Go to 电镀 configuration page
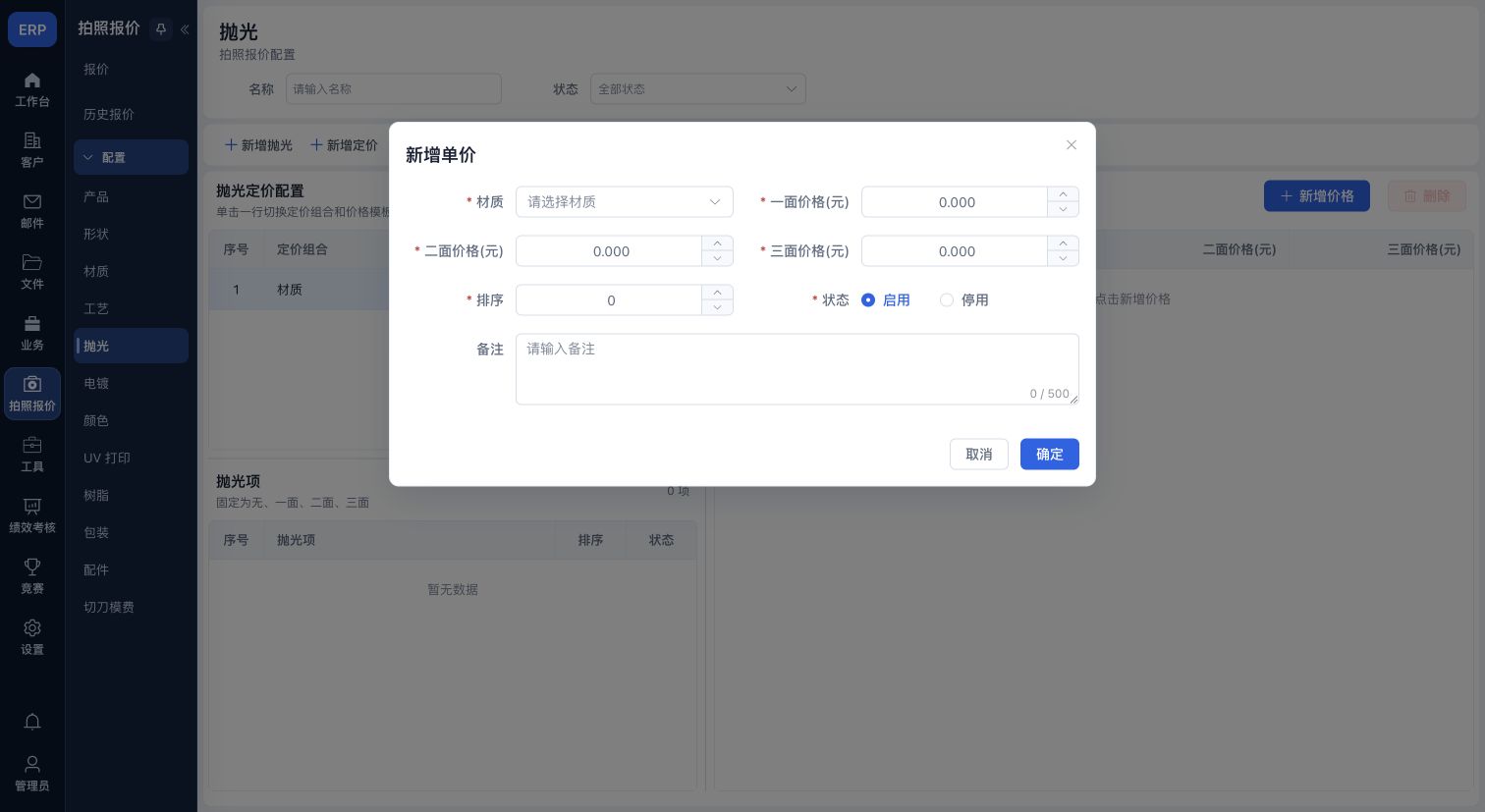Screen dimensions: 1485x812 tap(96, 383)
